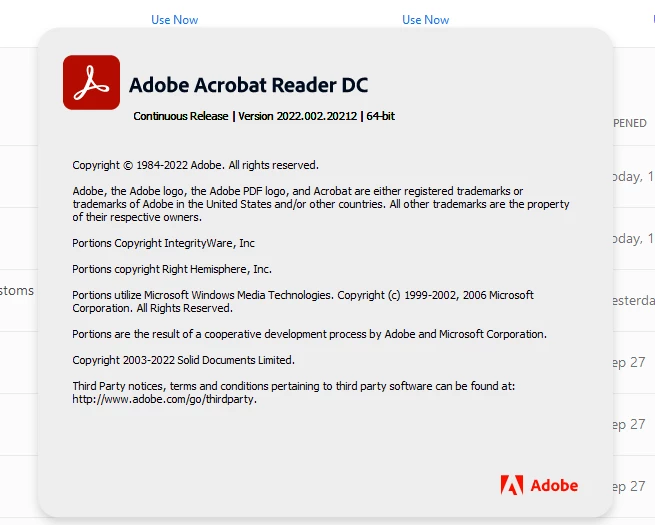Click the Continuous Release label
The height and width of the screenshot is (525, 655).
click(x=181, y=116)
